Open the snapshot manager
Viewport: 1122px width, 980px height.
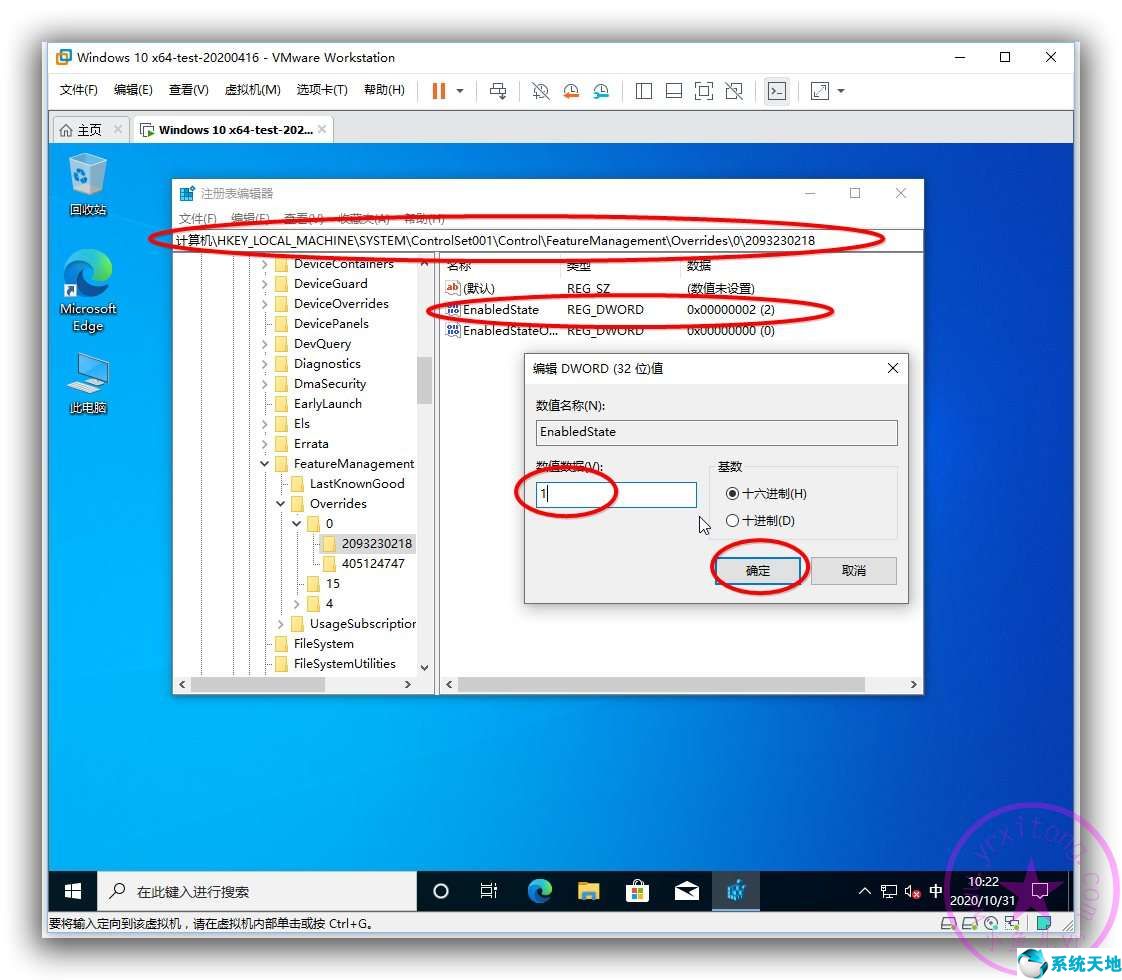pyautogui.click(x=601, y=91)
